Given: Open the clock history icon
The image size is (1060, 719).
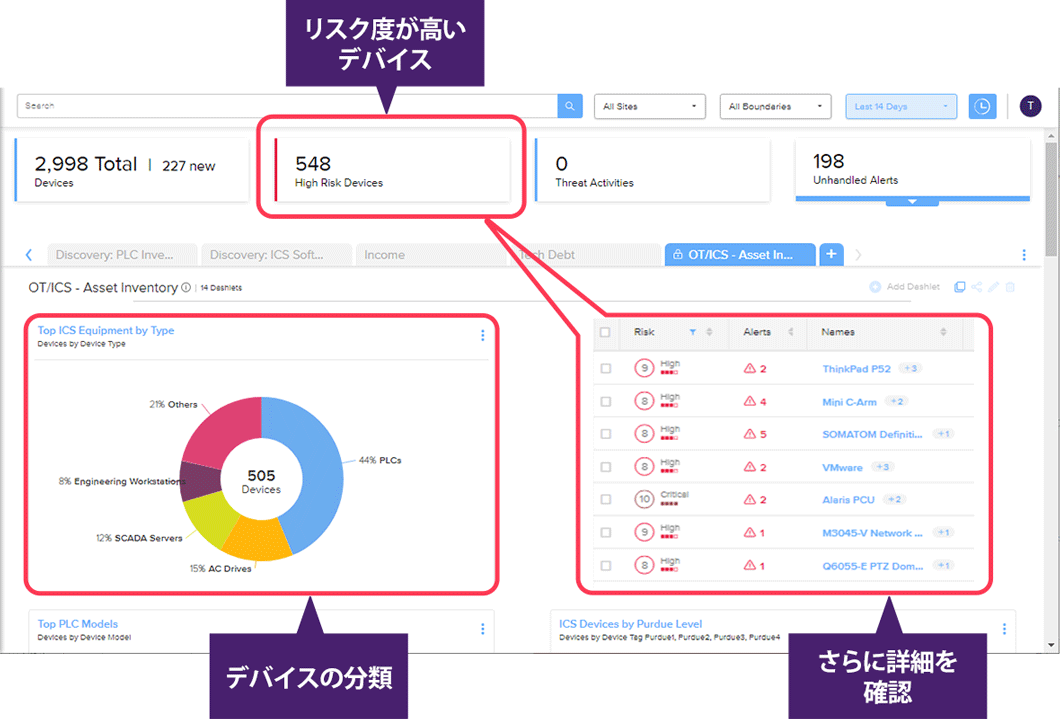Looking at the screenshot, I should tap(983, 106).
